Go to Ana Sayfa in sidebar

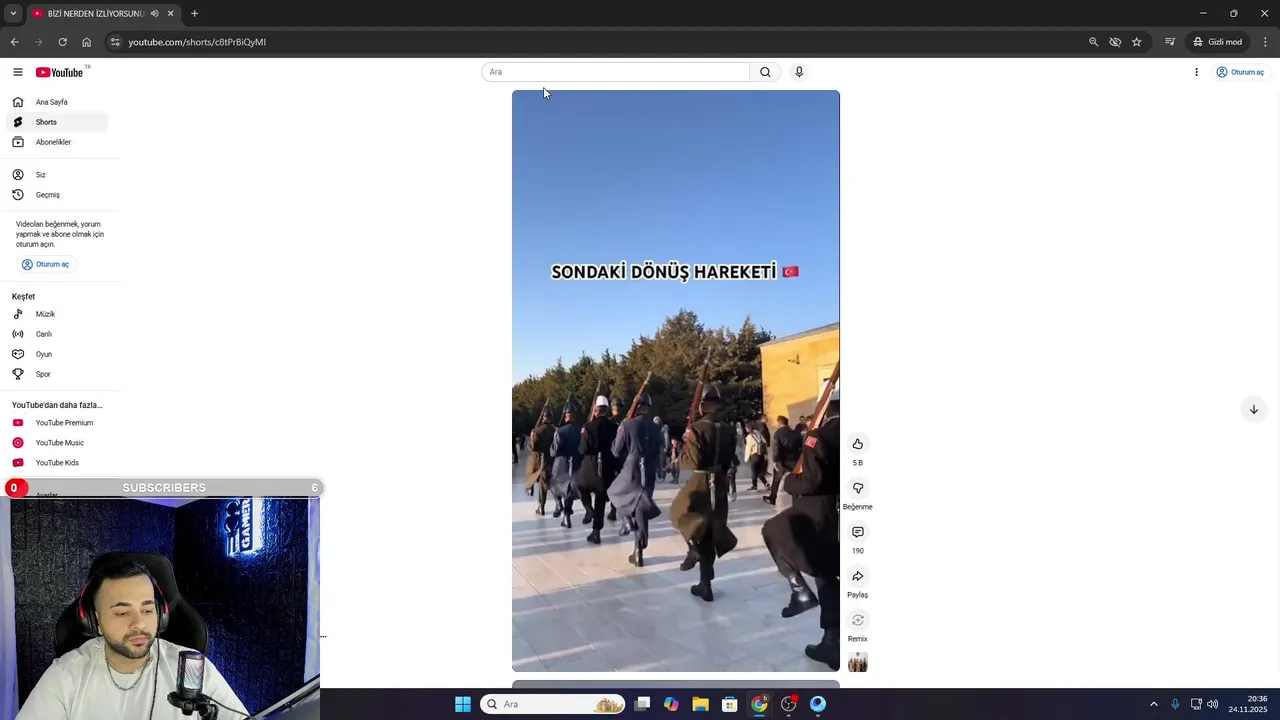pos(57,102)
